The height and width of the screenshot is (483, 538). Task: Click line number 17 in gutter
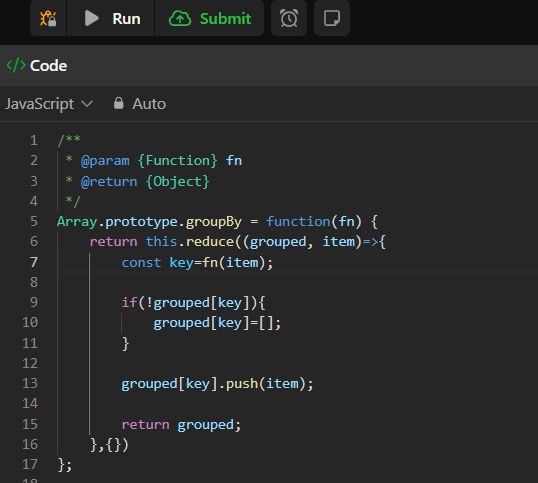(30, 464)
